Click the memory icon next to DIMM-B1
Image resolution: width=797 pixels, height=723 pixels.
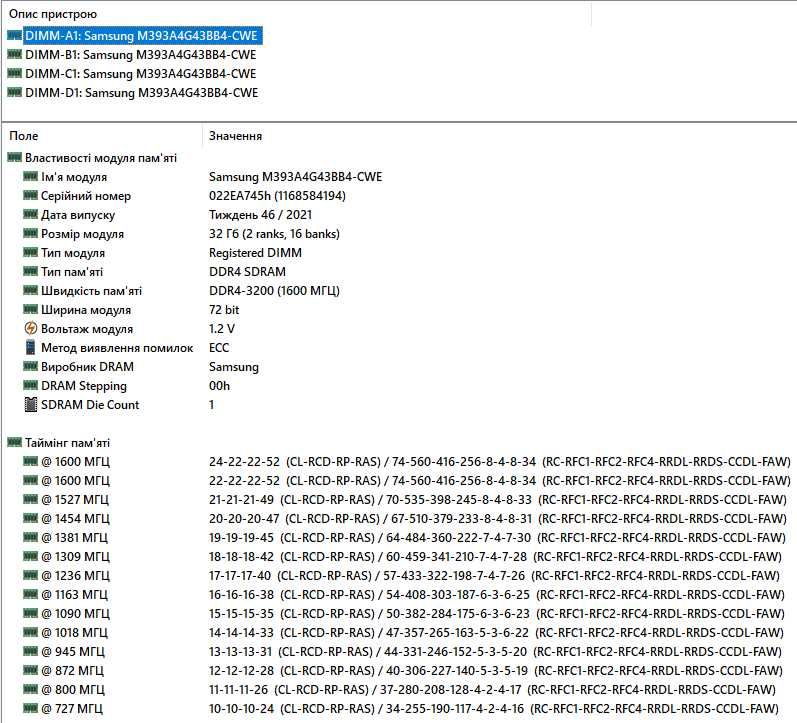pos(15,54)
